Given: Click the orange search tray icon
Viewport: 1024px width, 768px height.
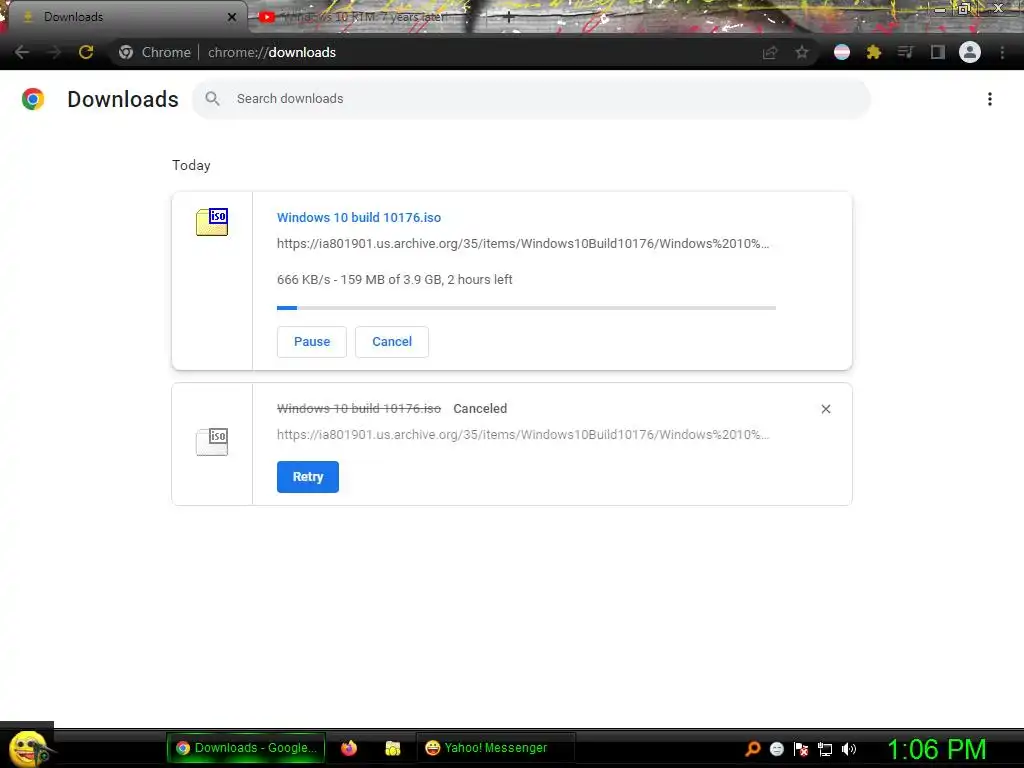Looking at the screenshot, I should coord(753,749).
